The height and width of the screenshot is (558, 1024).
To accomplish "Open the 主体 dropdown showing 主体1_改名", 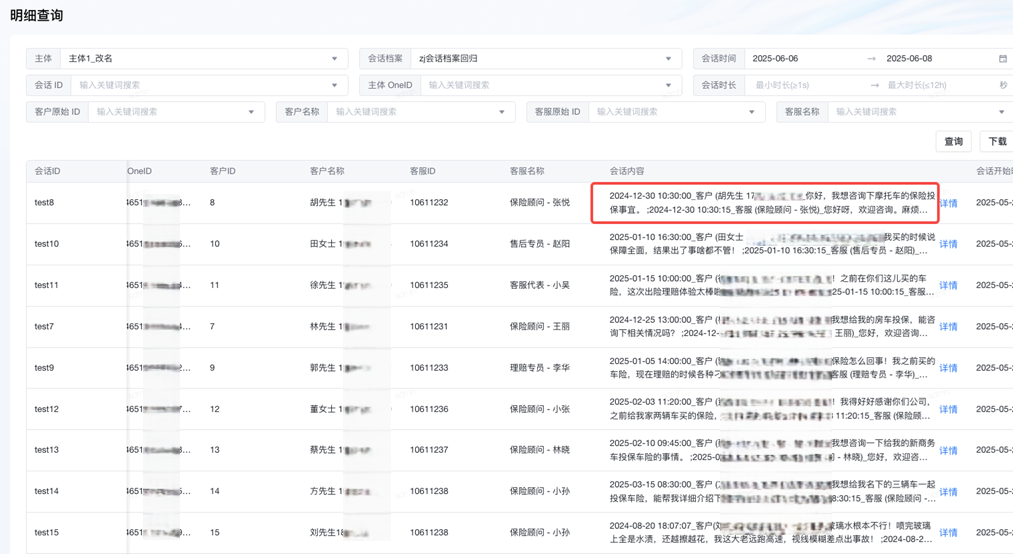I will pos(203,59).
